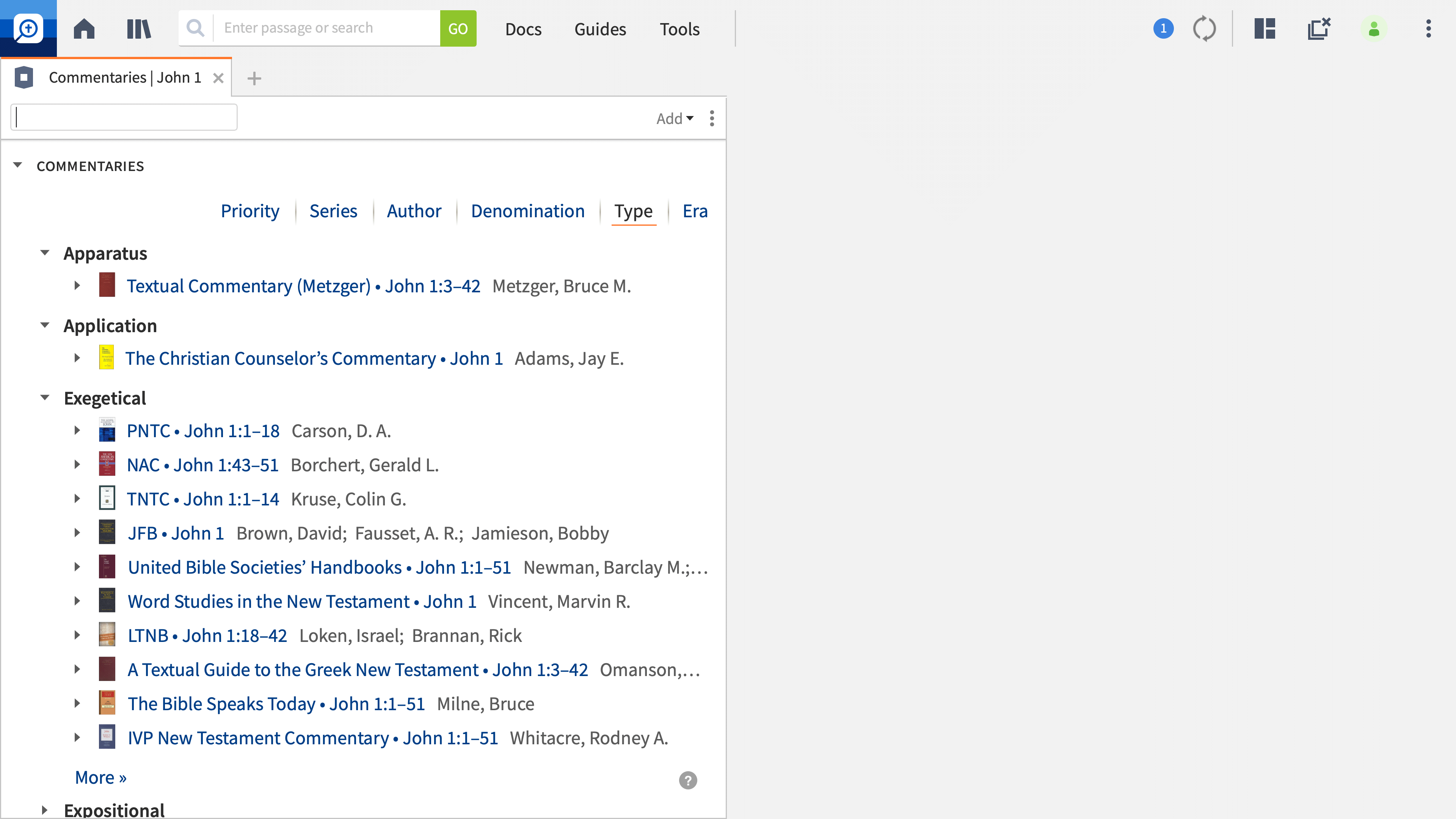The height and width of the screenshot is (819, 1456).
Task: Open IVP New Testament Commentary John 1:1–51
Action: point(313,737)
